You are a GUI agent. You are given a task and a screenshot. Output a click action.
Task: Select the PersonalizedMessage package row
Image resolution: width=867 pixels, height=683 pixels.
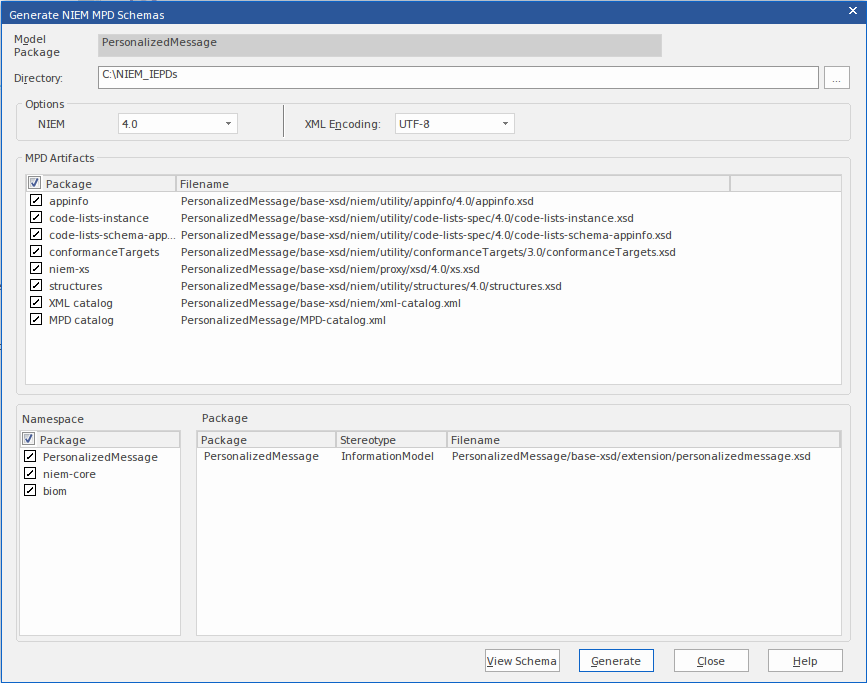click(261, 457)
